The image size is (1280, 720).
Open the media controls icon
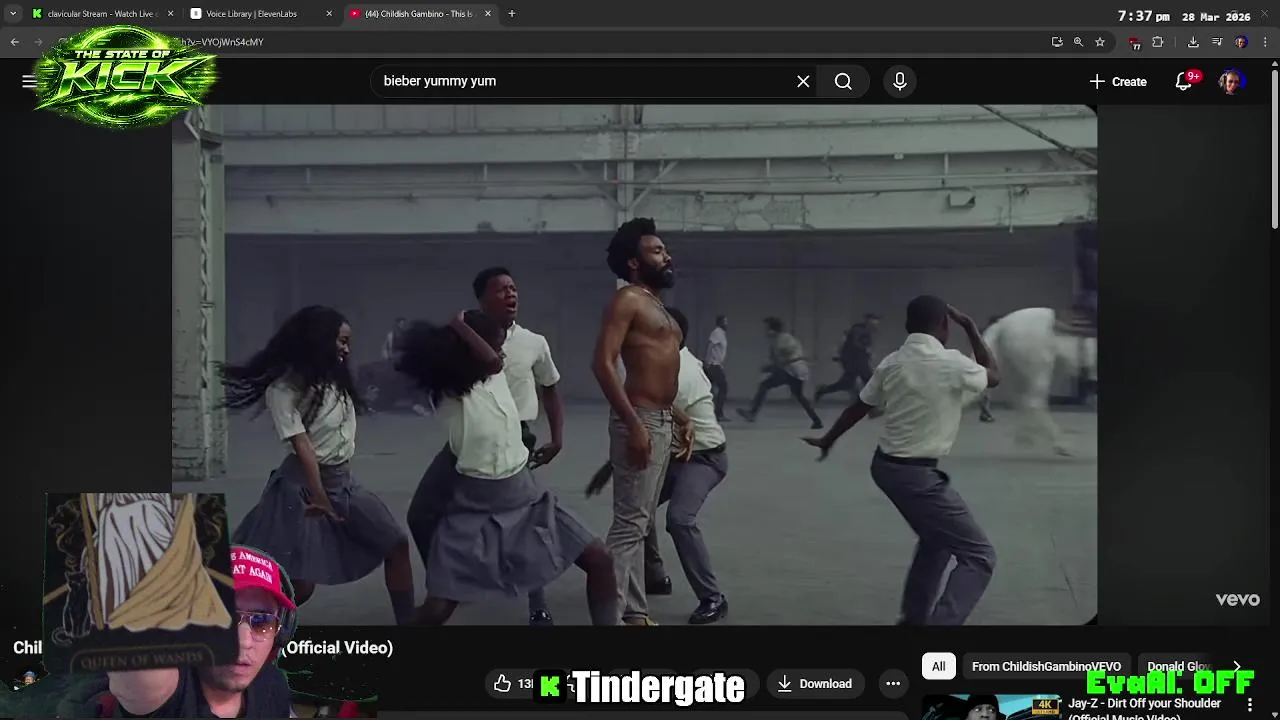[x=1217, y=42]
